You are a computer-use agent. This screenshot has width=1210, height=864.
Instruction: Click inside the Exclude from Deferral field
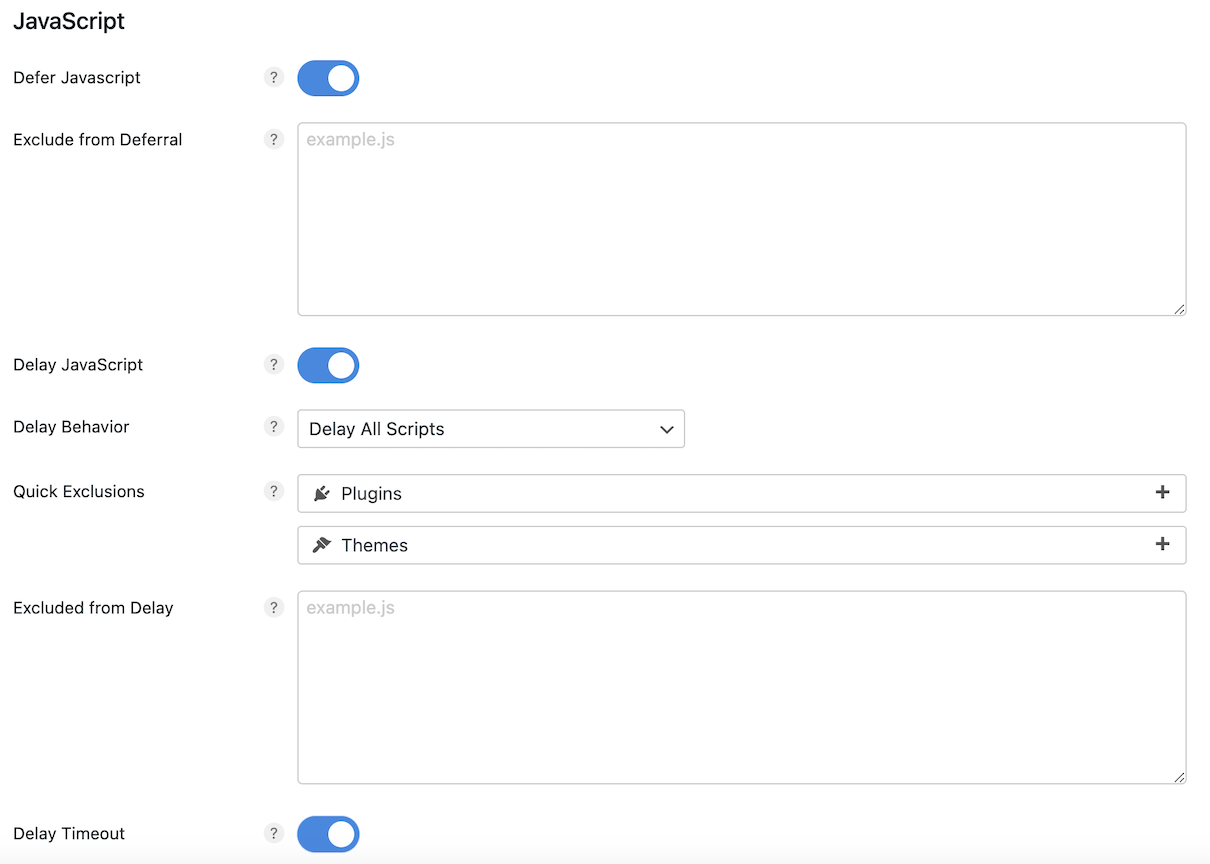741,218
